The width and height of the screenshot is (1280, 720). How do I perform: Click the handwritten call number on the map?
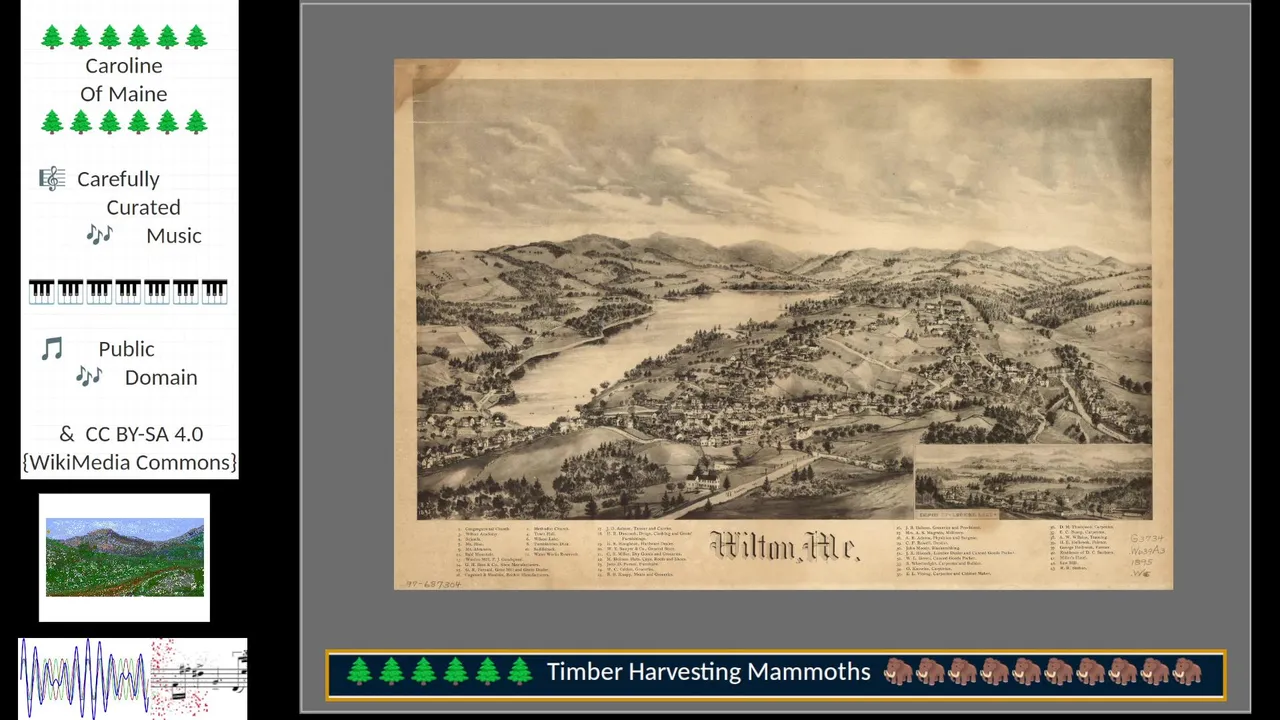tap(1146, 555)
